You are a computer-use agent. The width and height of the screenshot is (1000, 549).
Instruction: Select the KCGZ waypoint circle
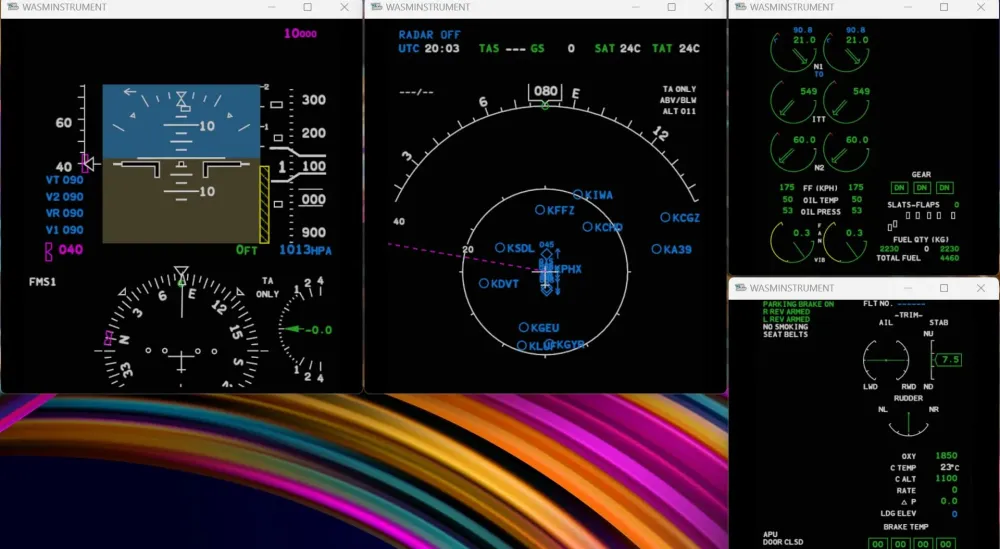[x=665, y=217]
